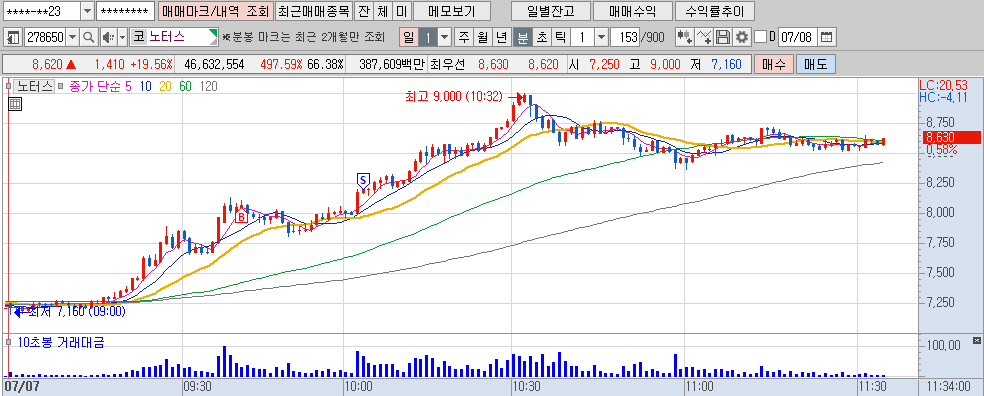984x396 pixels.
Task: Switch to the 최근매매종목 tab
Action: (x=314, y=11)
